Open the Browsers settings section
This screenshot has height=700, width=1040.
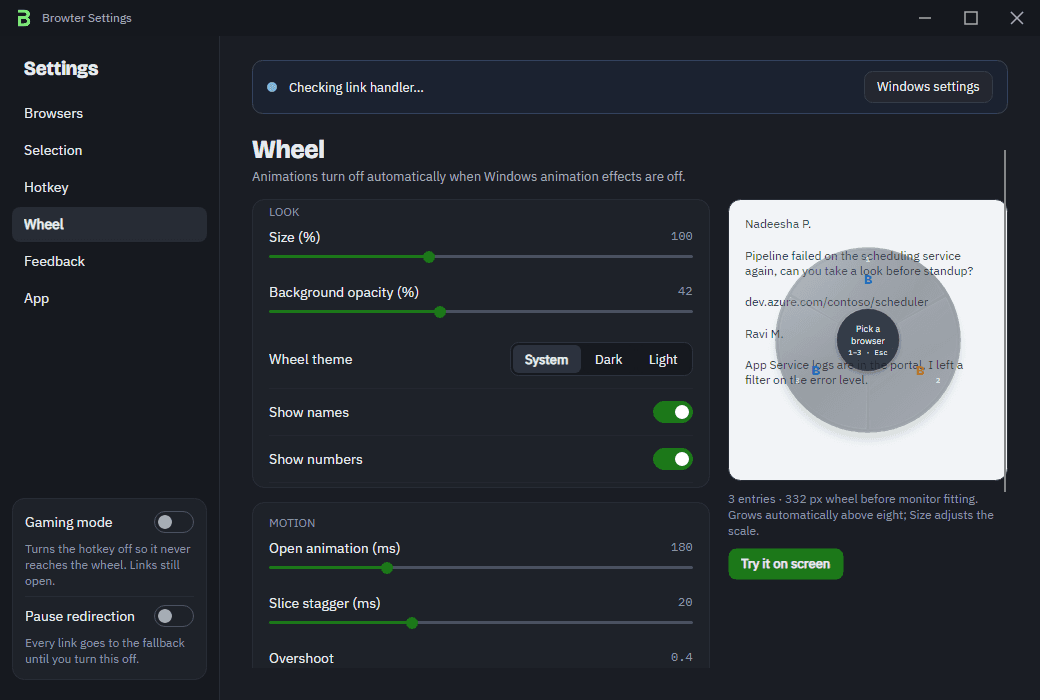pyautogui.click(x=109, y=113)
